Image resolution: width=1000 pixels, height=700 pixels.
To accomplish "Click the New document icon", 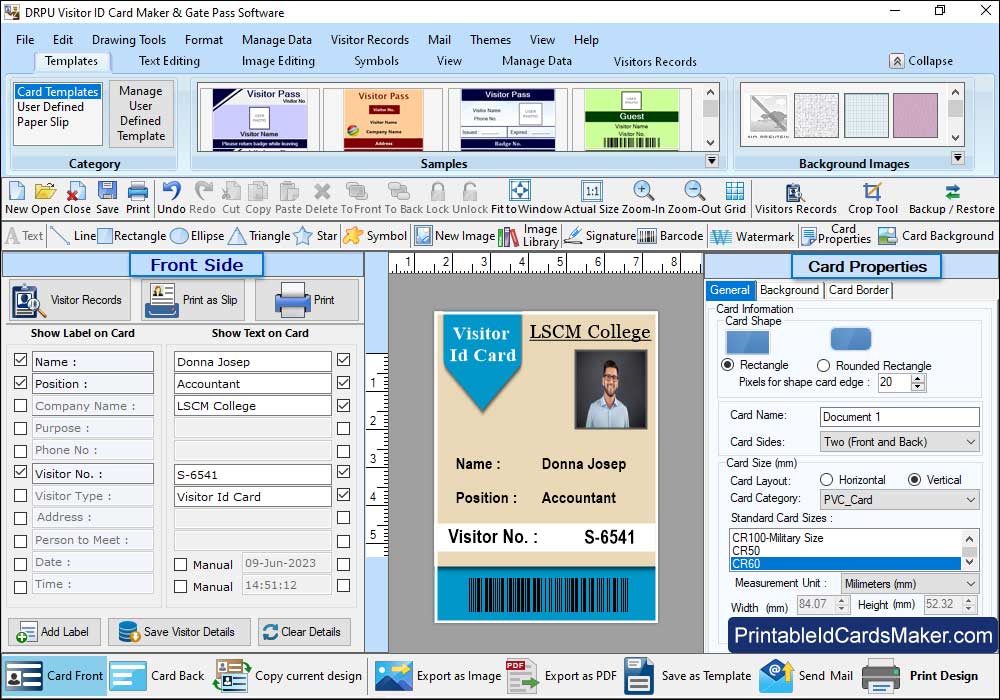I will [17, 191].
